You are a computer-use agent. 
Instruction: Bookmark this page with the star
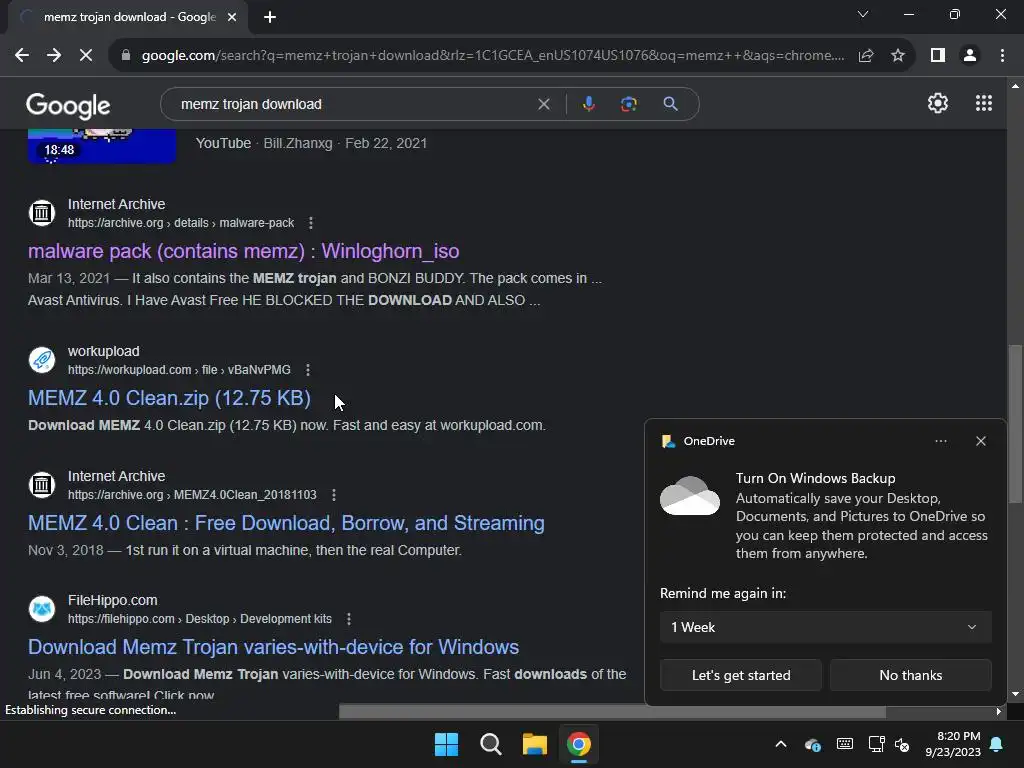click(898, 56)
